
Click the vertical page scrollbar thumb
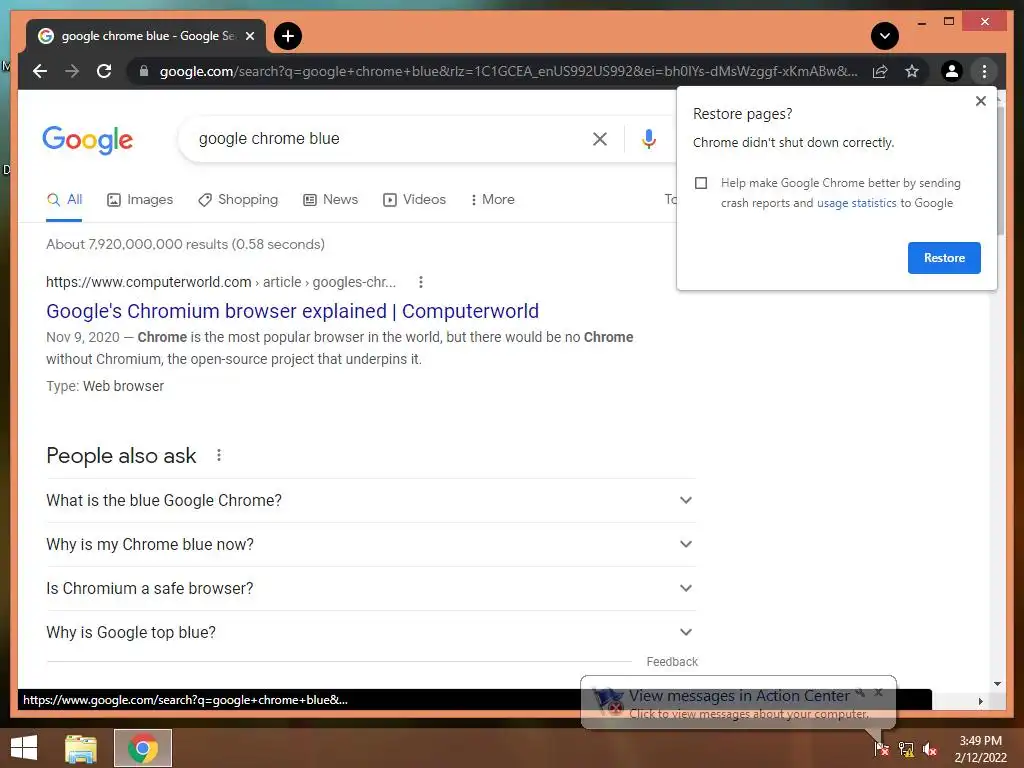tap(1000, 170)
